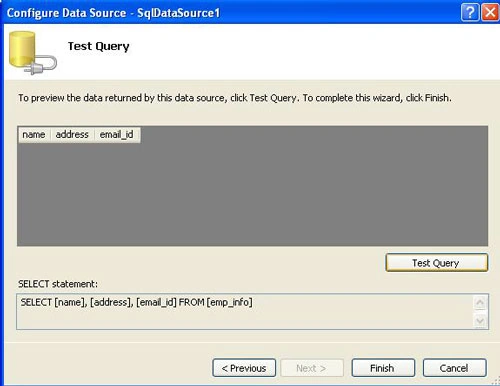
Task: Click the SELECT statement scroll up arrow
Action: (480, 303)
